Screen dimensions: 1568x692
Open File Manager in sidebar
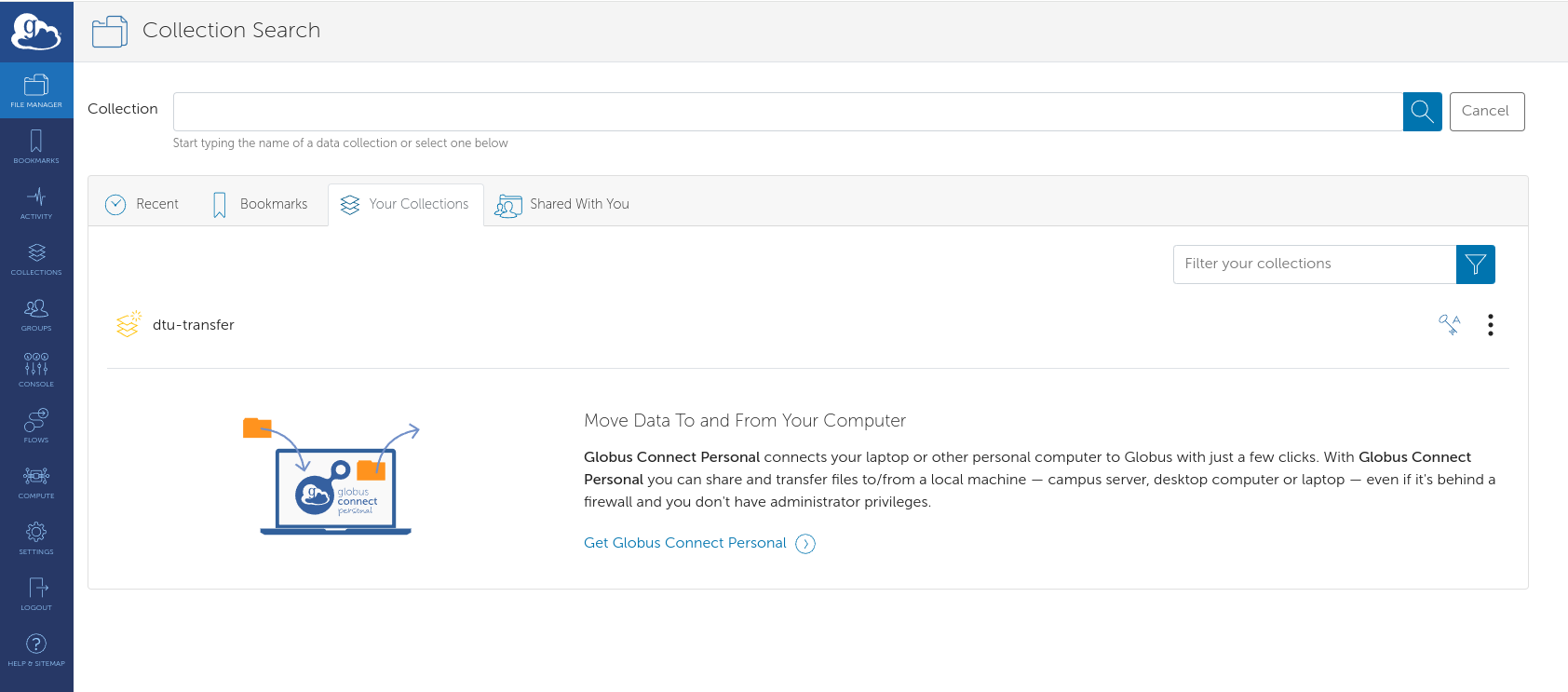pos(36,90)
